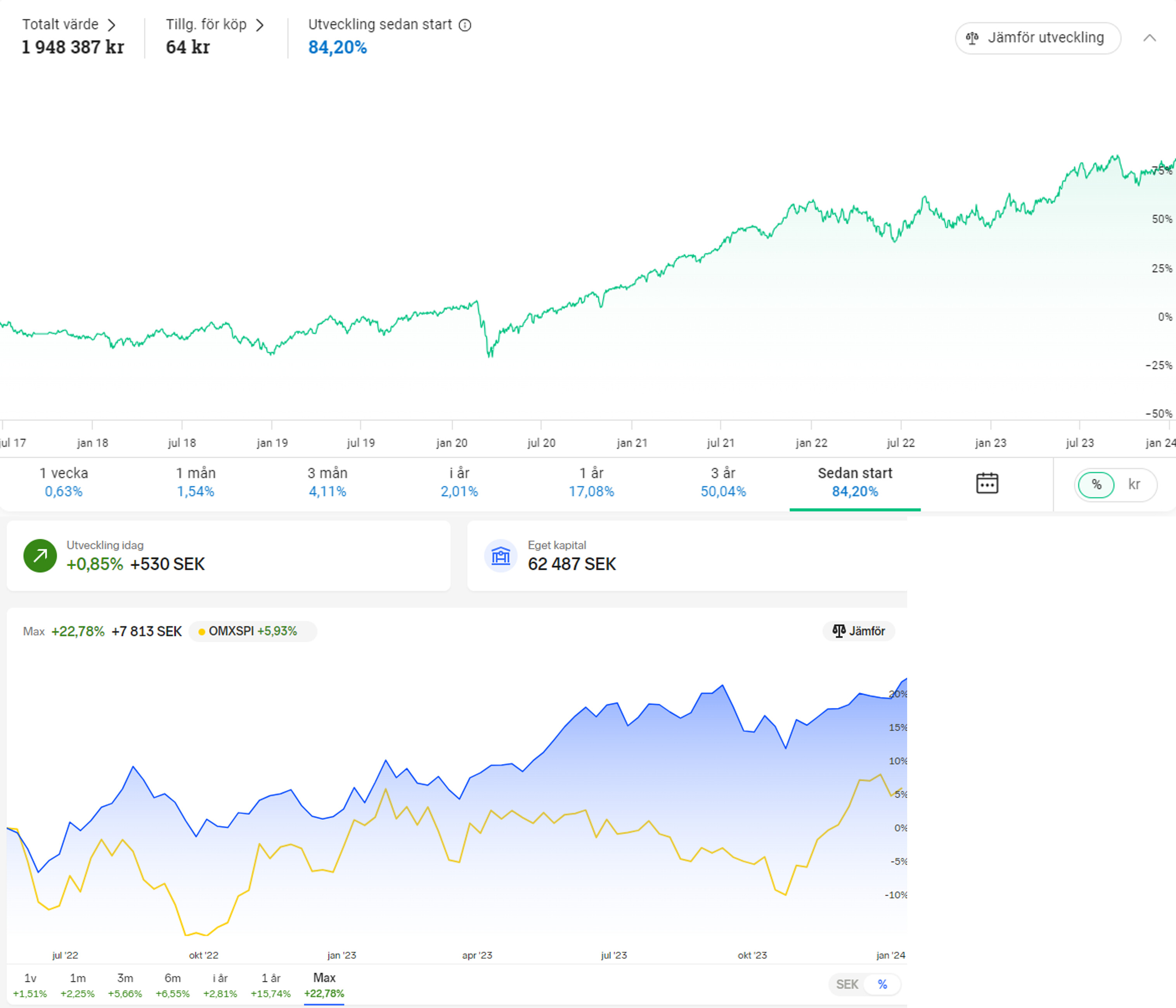Click the yellow OMXSPI index chip
Image resolution: width=1176 pixels, height=1008 pixels.
pyautogui.click(x=252, y=631)
